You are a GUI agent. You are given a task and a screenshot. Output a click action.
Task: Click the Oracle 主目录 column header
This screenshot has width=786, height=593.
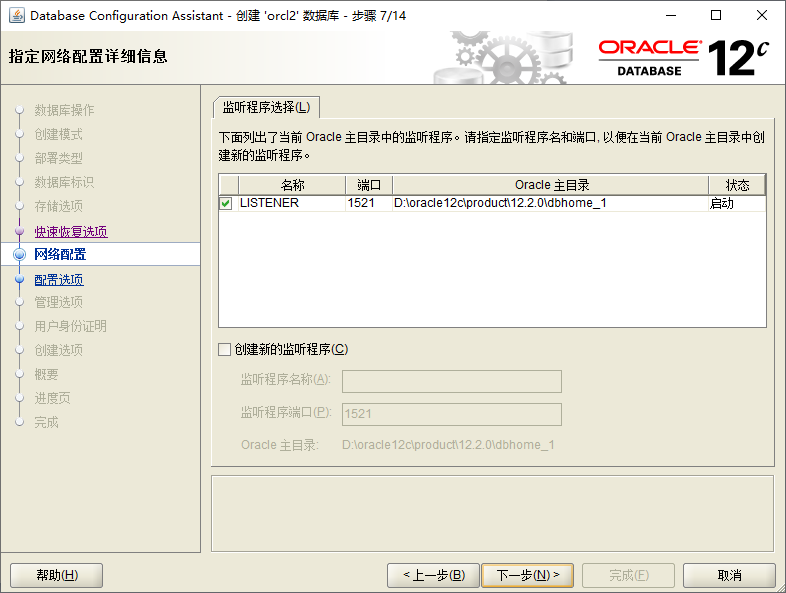point(551,185)
